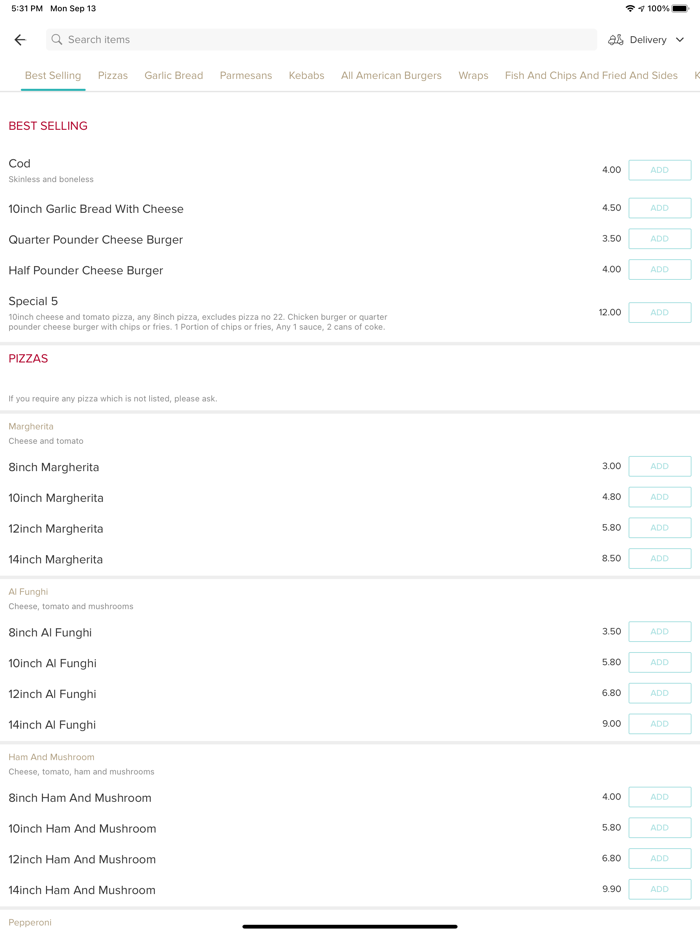Tap the back arrow icon
Viewport: 700px width, 934px height.
(20, 40)
